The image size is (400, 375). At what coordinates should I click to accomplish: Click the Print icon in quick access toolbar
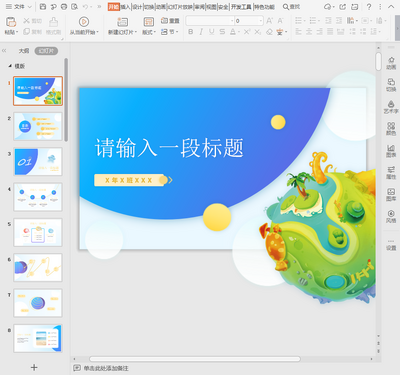tap(64, 7)
